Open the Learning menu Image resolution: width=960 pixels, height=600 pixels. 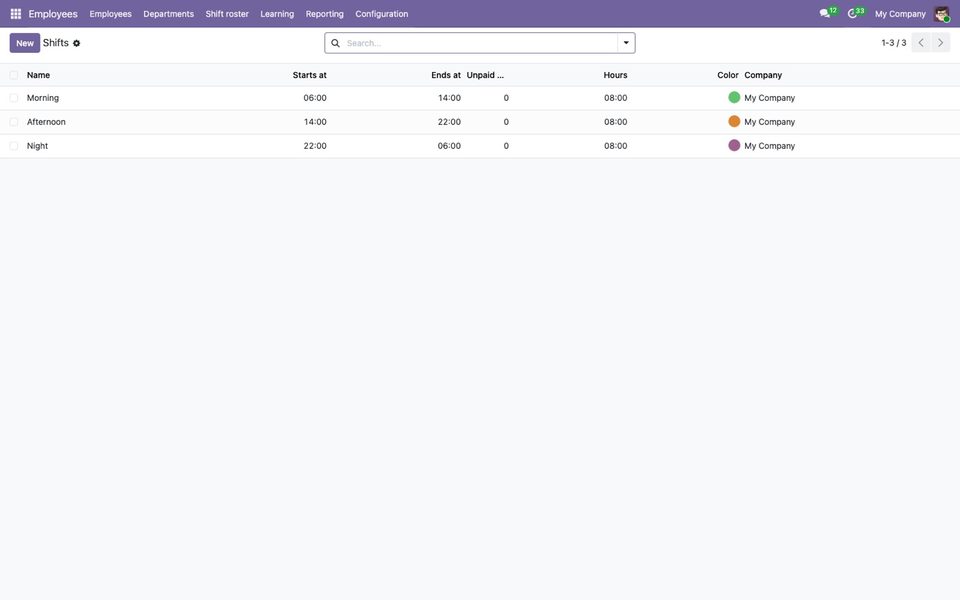[x=277, y=13]
